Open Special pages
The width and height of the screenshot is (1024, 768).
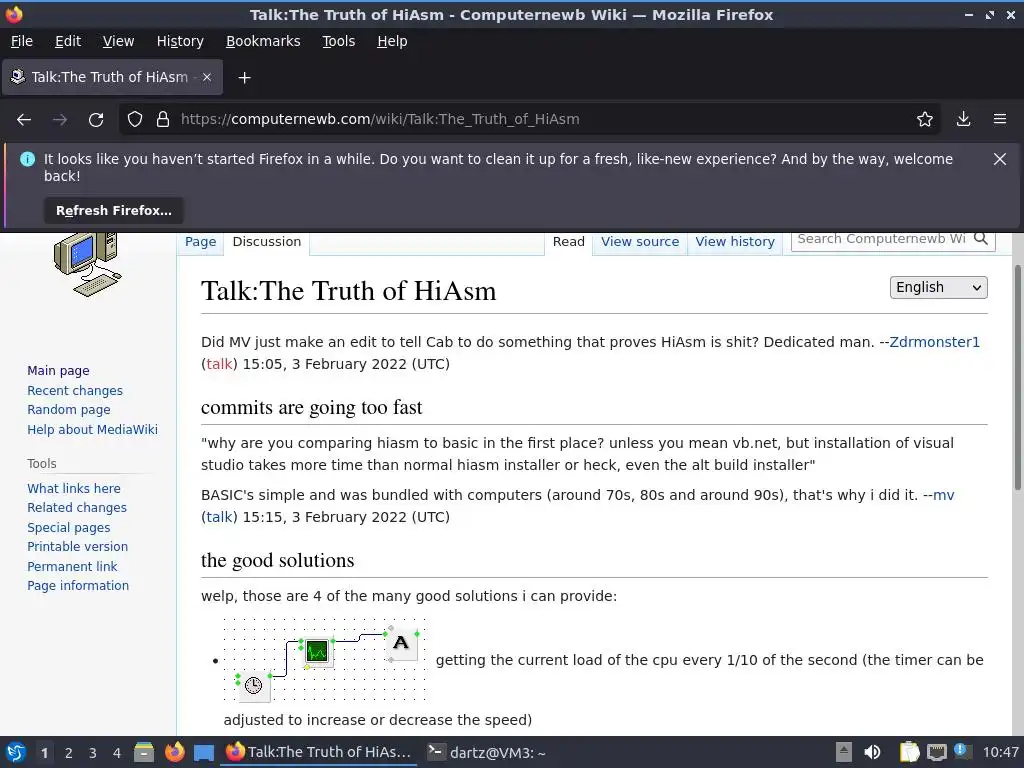69,528
